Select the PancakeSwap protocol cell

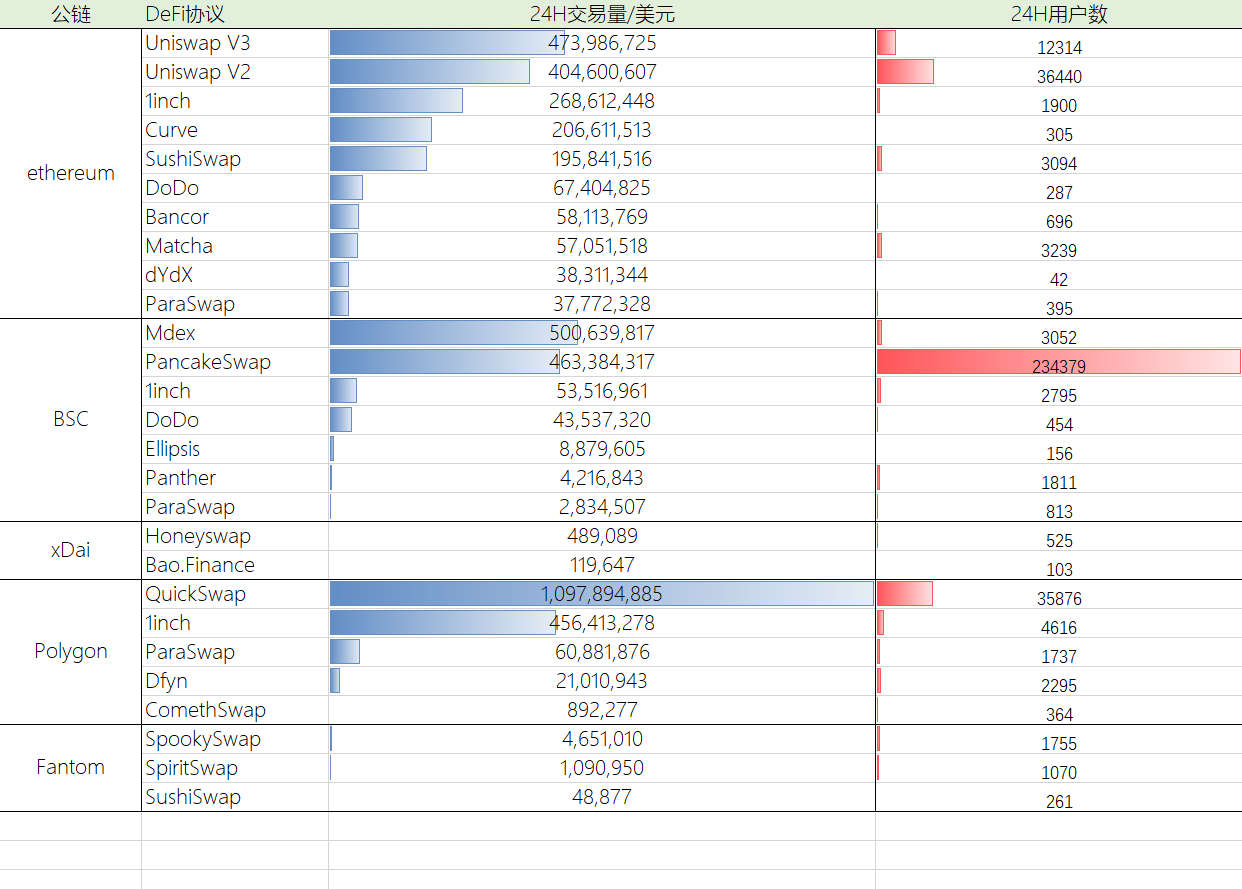coord(235,362)
